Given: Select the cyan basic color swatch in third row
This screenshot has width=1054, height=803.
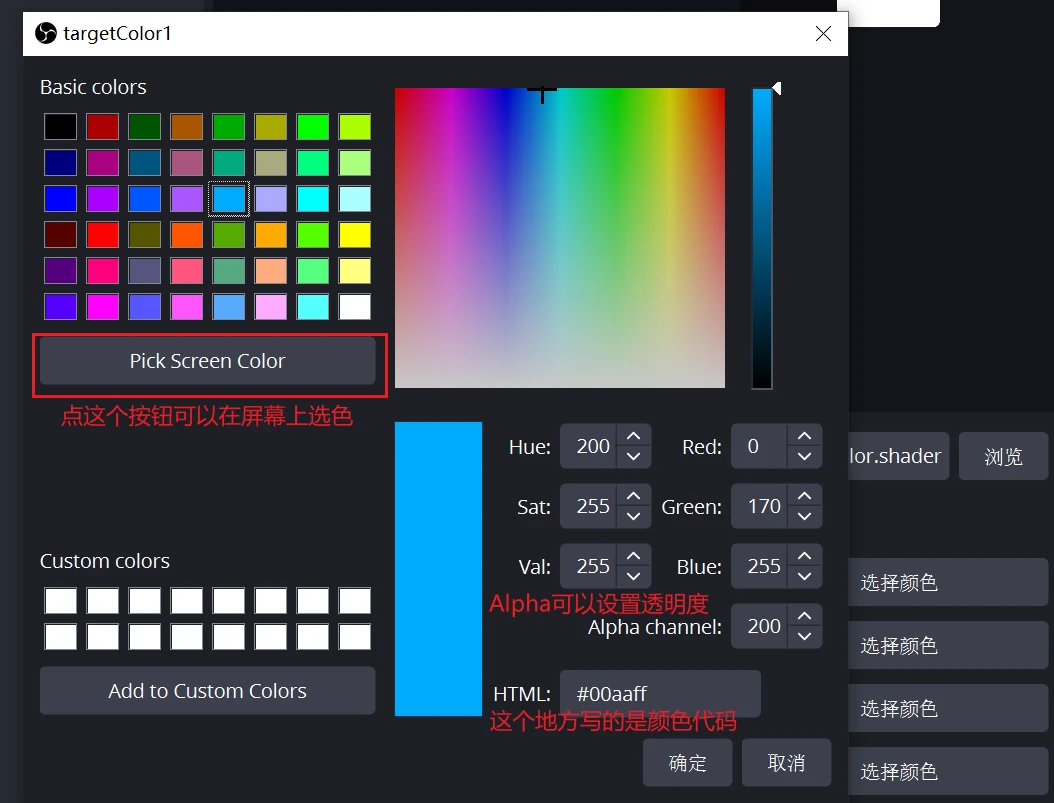Looking at the screenshot, I should coord(313,199).
